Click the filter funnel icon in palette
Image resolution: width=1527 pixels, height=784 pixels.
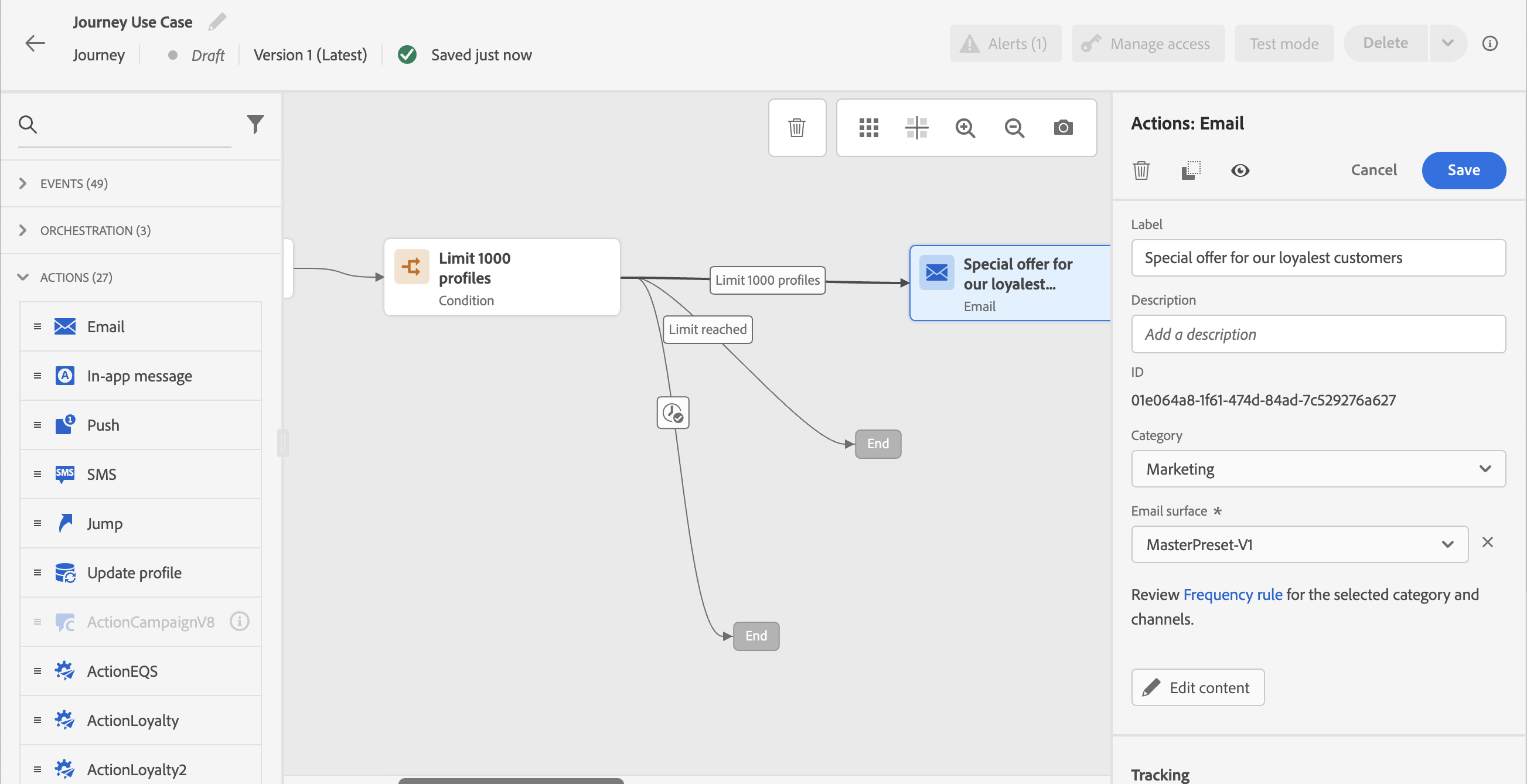tap(255, 124)
